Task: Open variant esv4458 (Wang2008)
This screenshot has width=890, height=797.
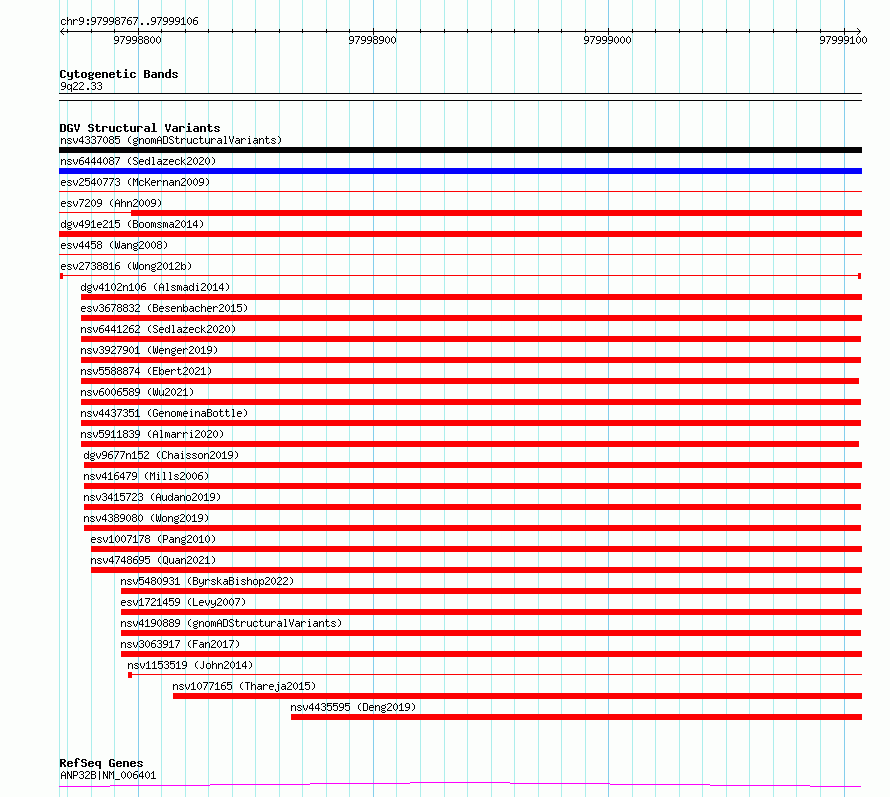Action: pos(114,245)
